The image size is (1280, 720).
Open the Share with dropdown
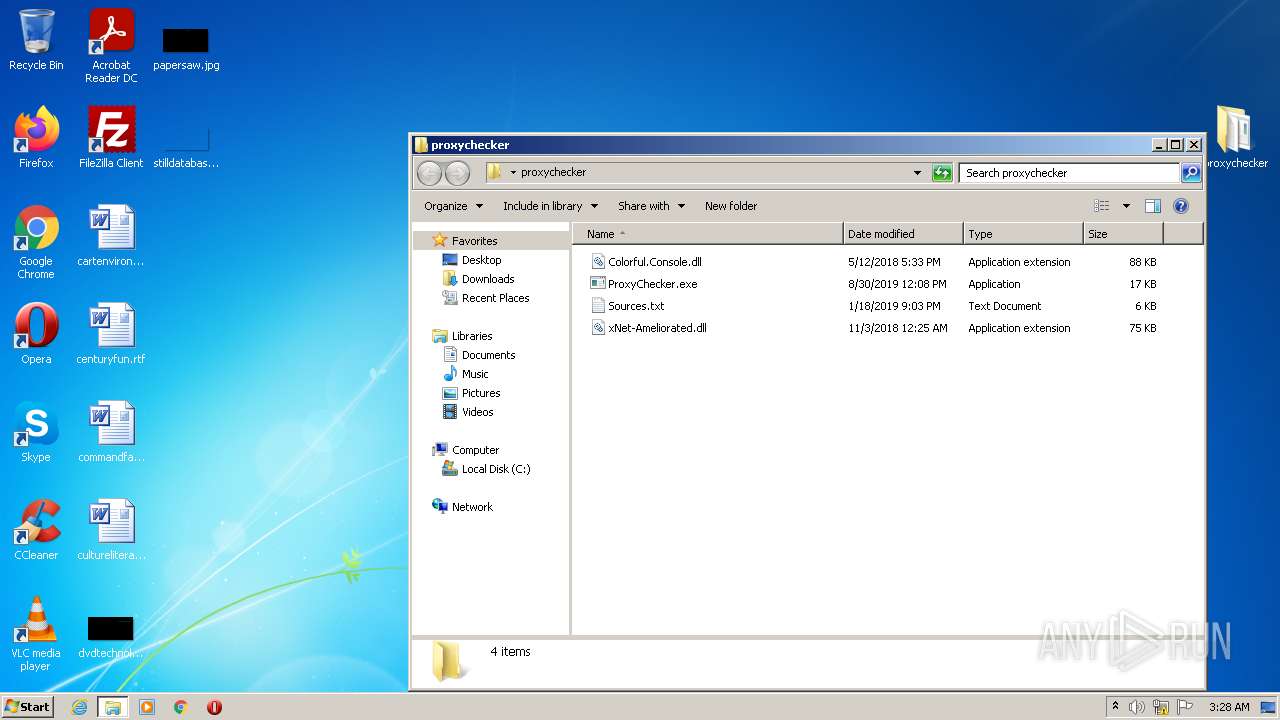point(651,206)
